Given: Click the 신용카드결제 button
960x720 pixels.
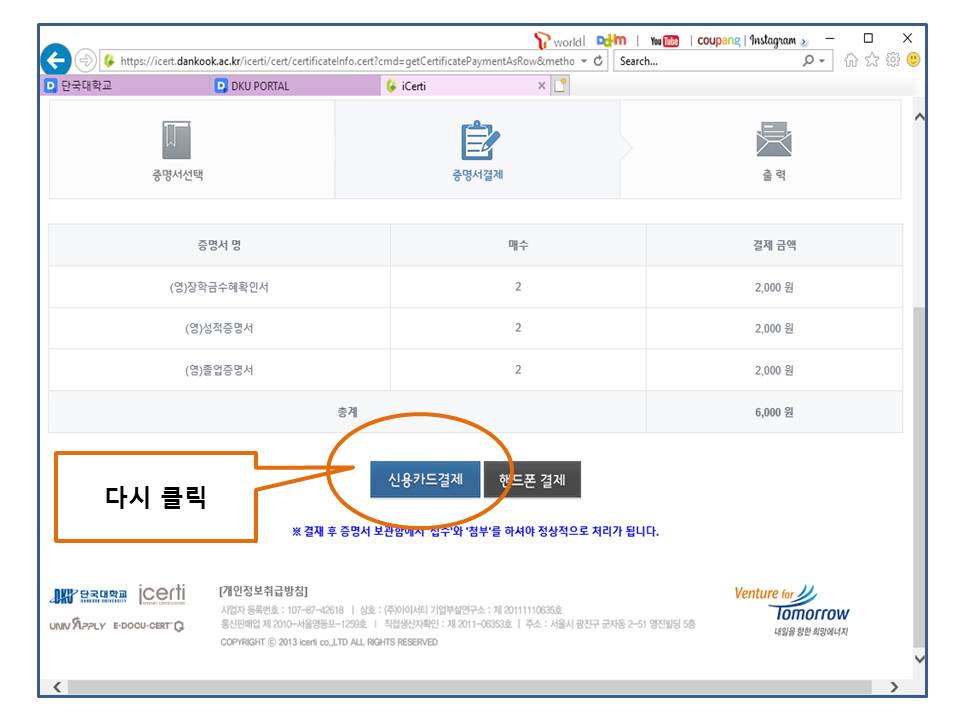Looking at the screenshot, I should (x=425, y=479).
